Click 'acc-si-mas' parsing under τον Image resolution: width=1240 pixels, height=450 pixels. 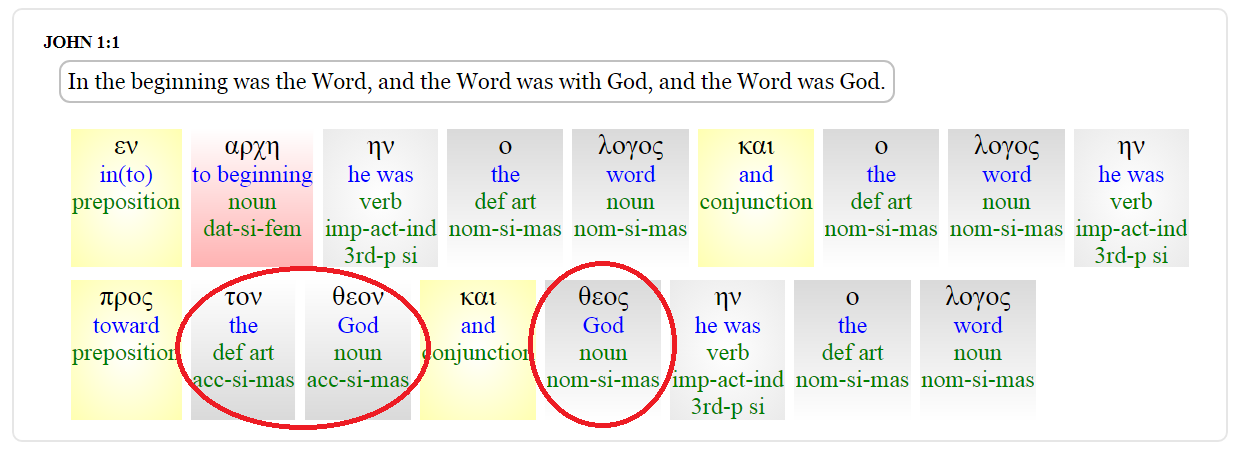[243, 380]
